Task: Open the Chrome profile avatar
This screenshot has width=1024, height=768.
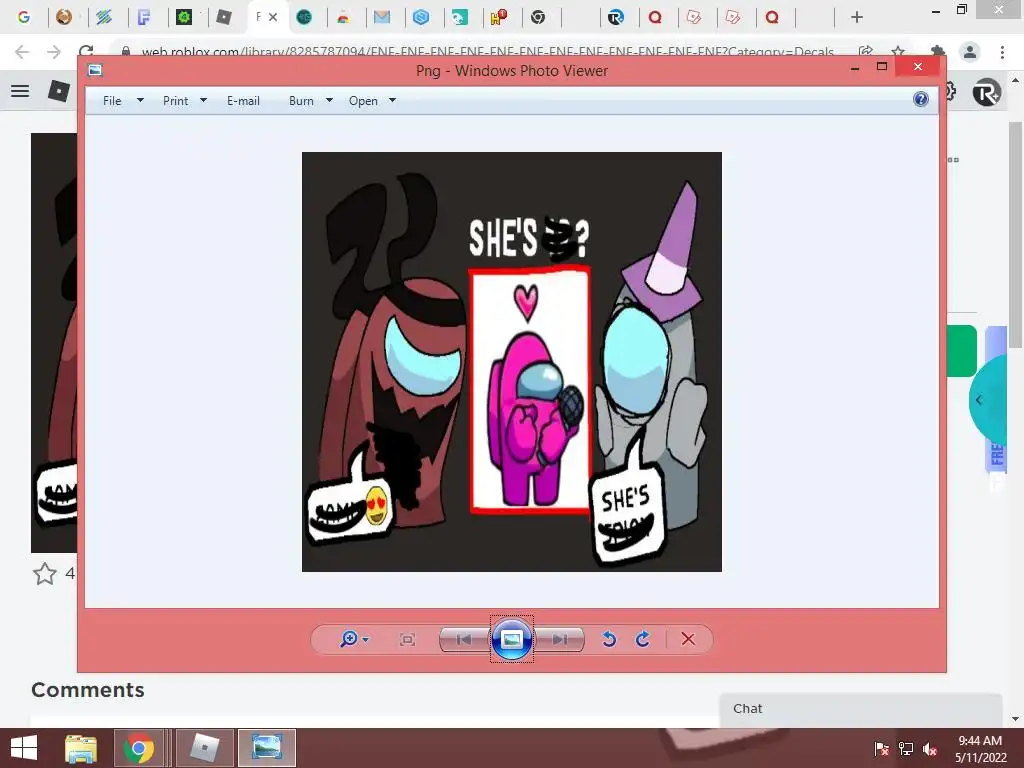Action: (x=970, y=52)
